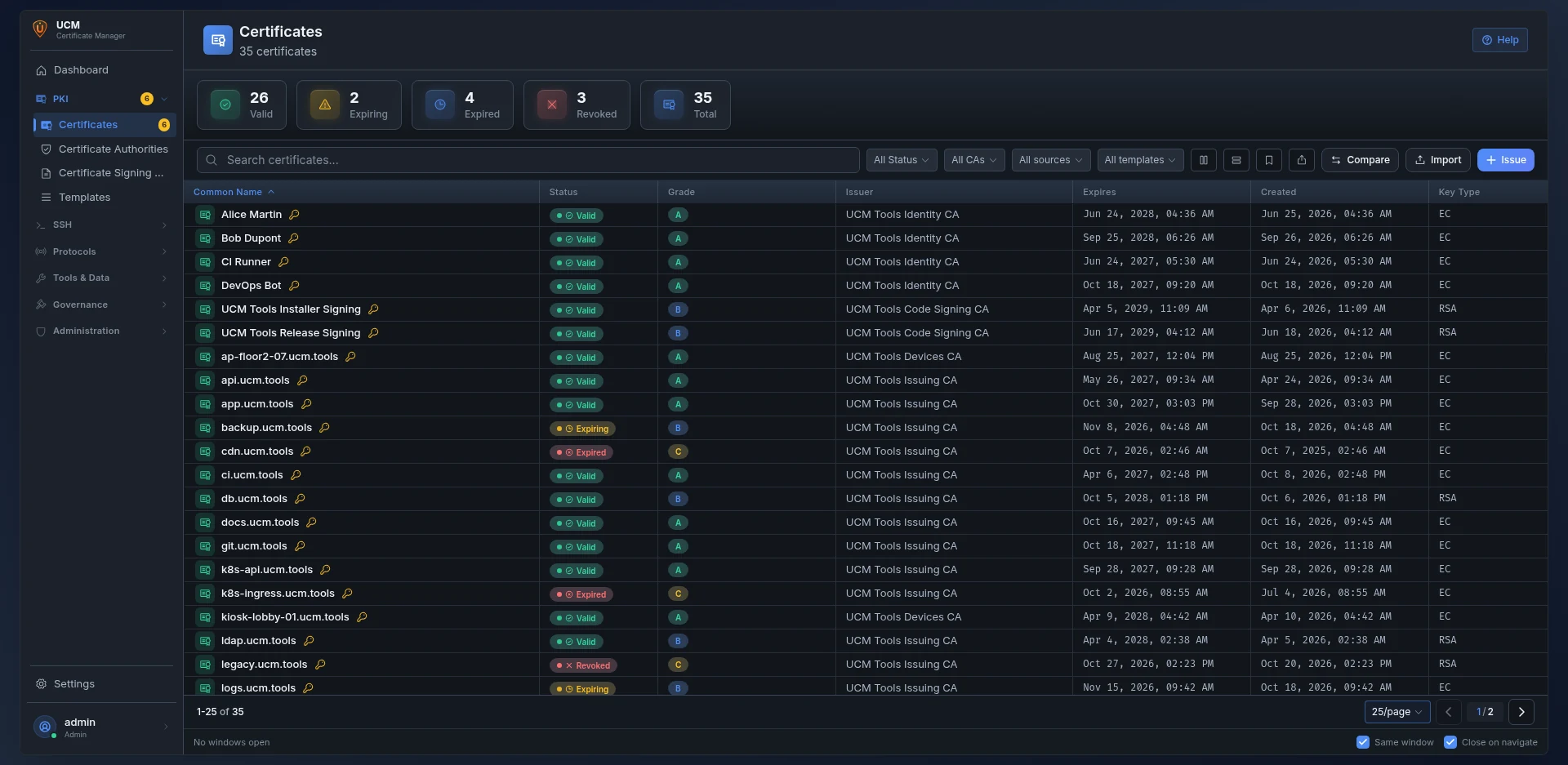
Task: Click the key icon beside Alice Martin
Action: click(294, 215)
